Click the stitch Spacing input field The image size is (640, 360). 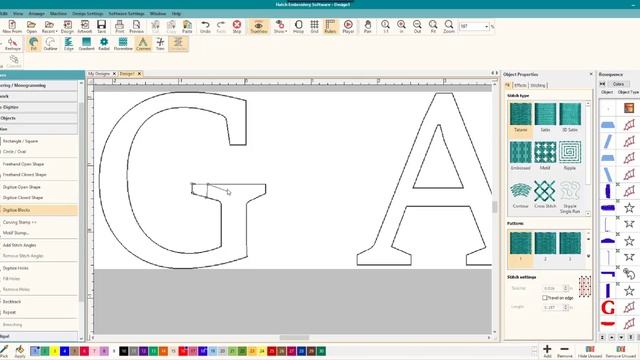(x=553, y=288)
